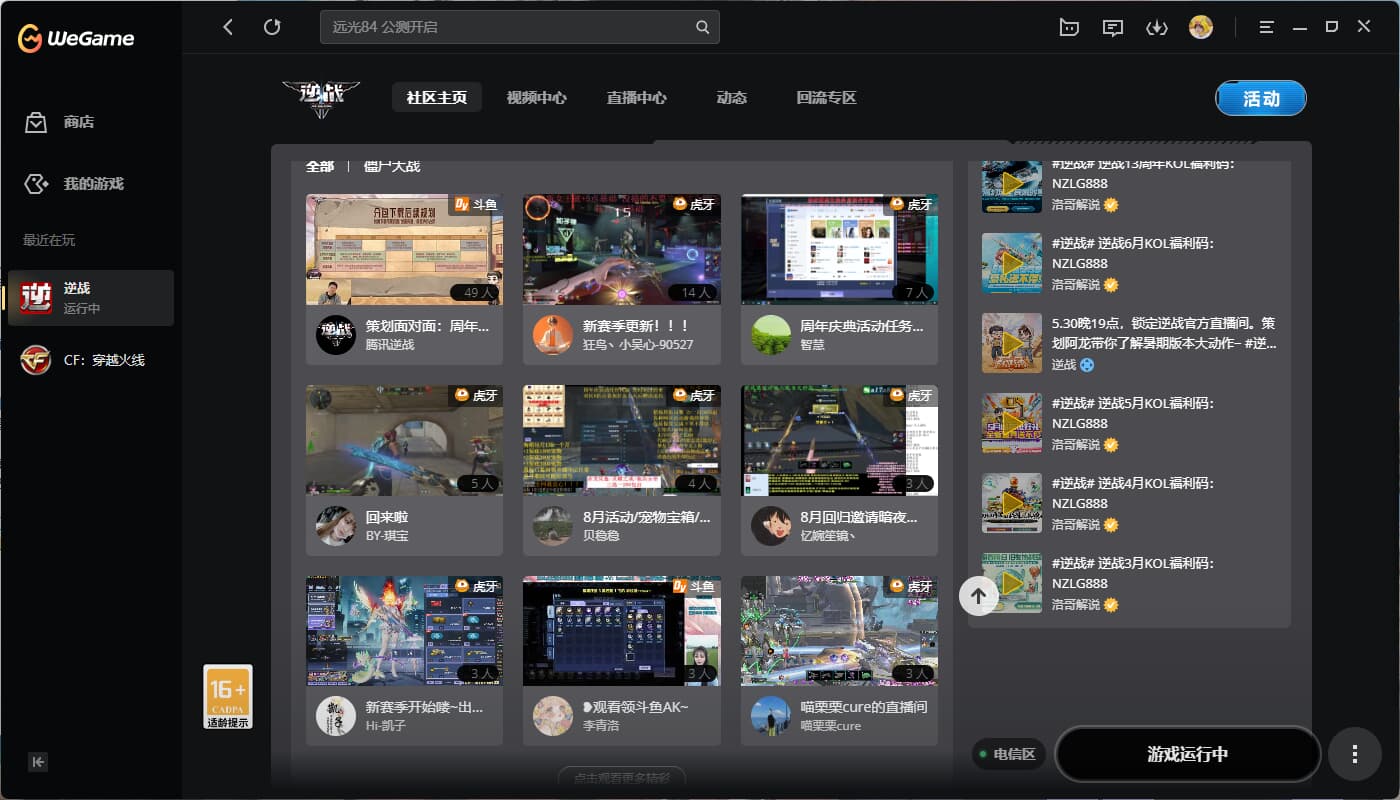Viewport: 1400px width, 800px height.
Task: Play the 逆战3月KOL福利码 video
Action: 1012,583
